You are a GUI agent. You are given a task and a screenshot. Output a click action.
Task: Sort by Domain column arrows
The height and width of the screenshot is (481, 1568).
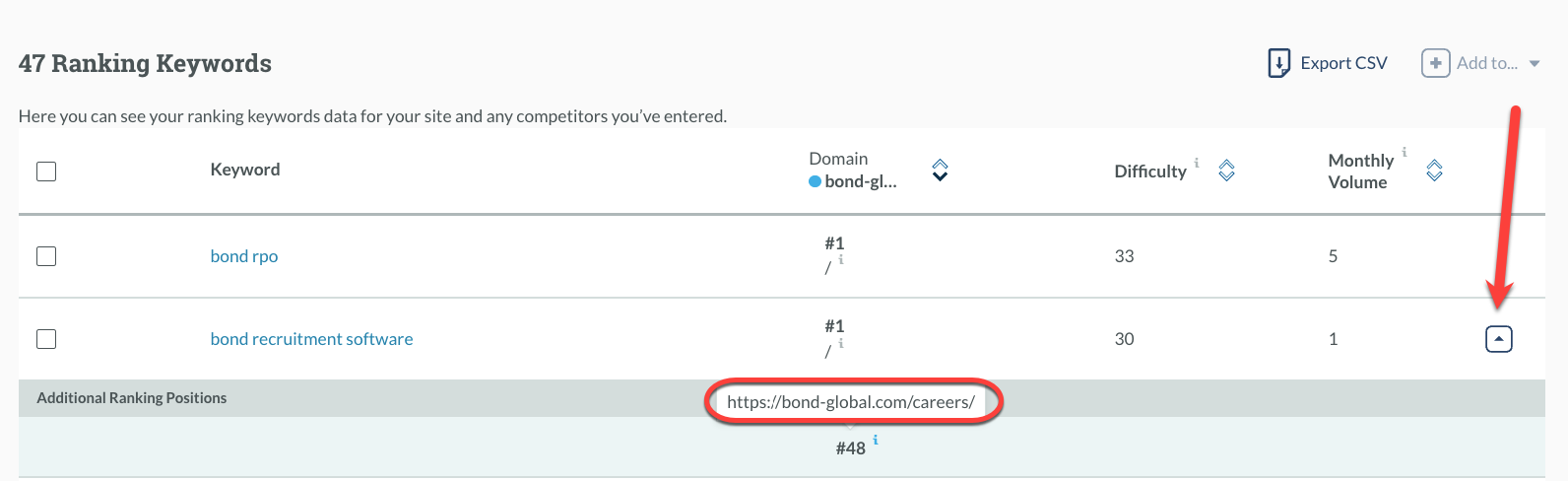point(940,170)
